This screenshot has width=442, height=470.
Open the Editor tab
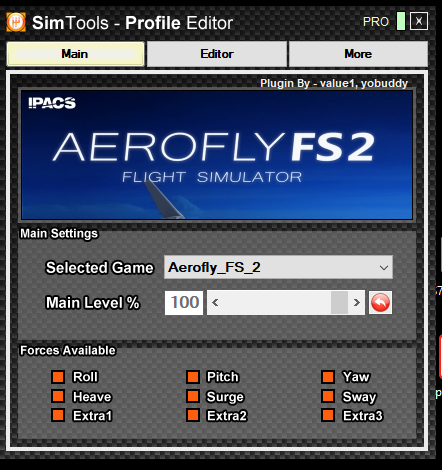pyautogui.click(x=217, y=54)
